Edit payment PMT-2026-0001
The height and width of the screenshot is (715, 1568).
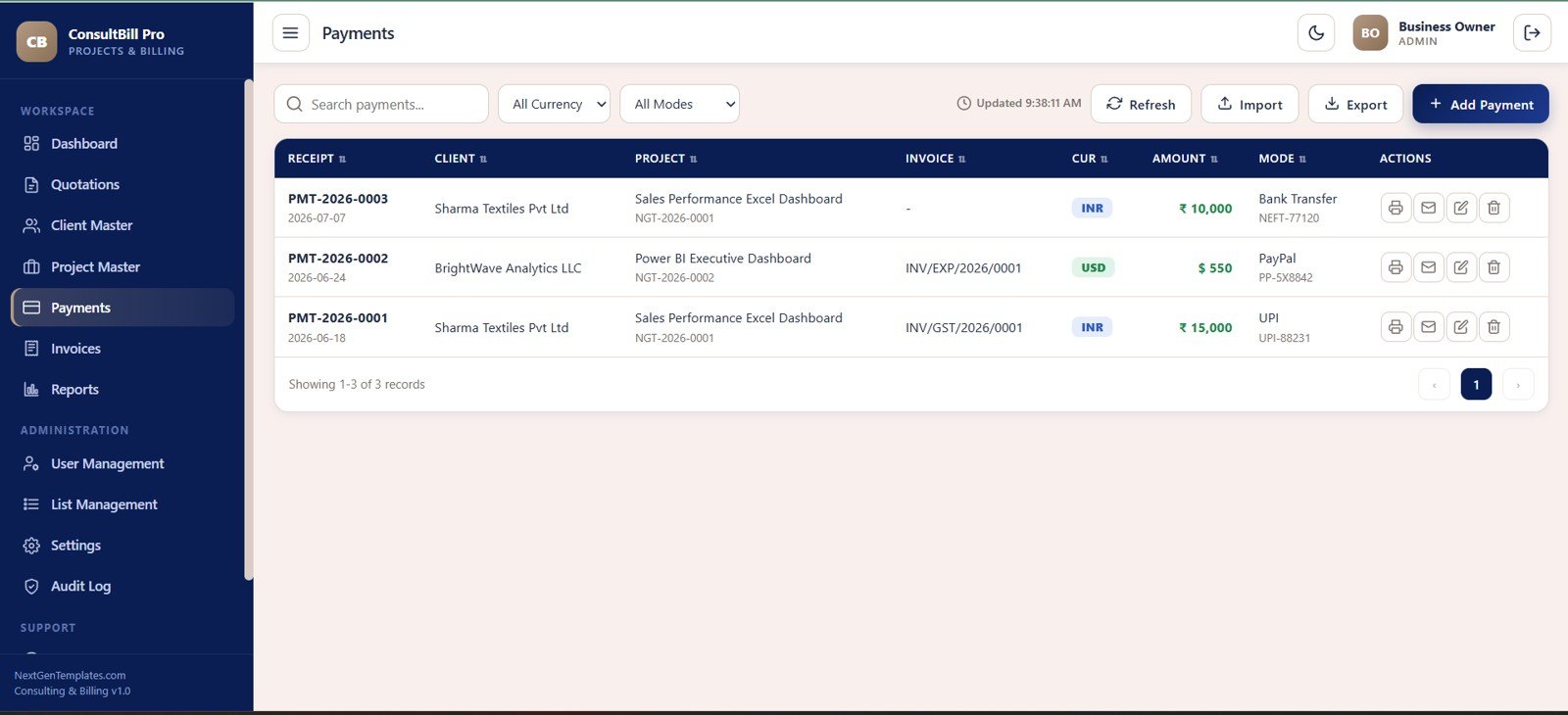tap(1461, 327)
